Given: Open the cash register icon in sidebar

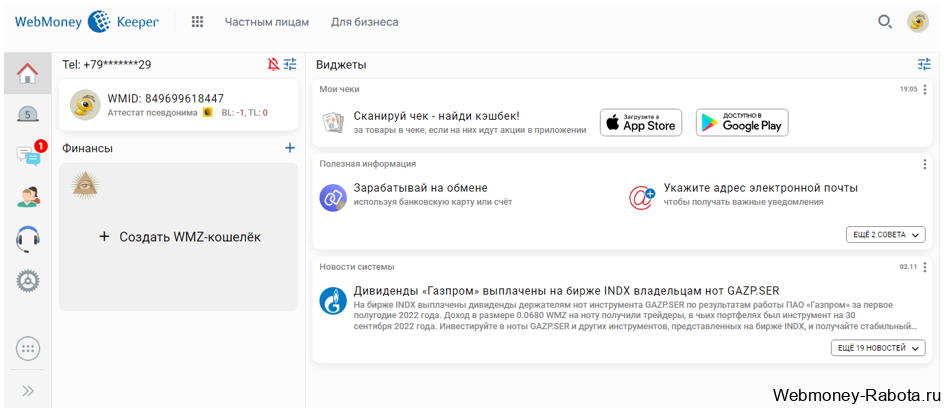Looking at the screenshot, I should pyautogui.click(x=27, y=114).
